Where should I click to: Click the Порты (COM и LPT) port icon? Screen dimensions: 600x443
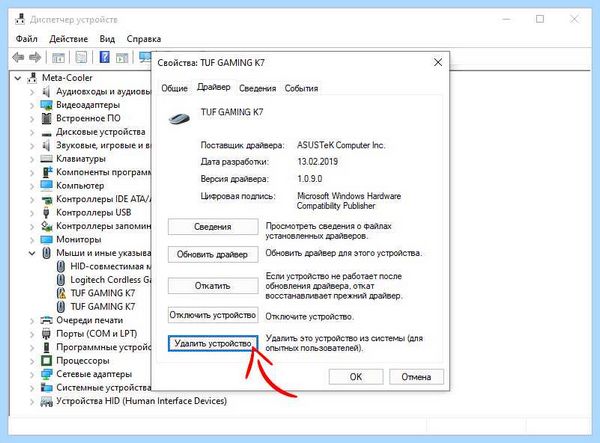(46, 334)
